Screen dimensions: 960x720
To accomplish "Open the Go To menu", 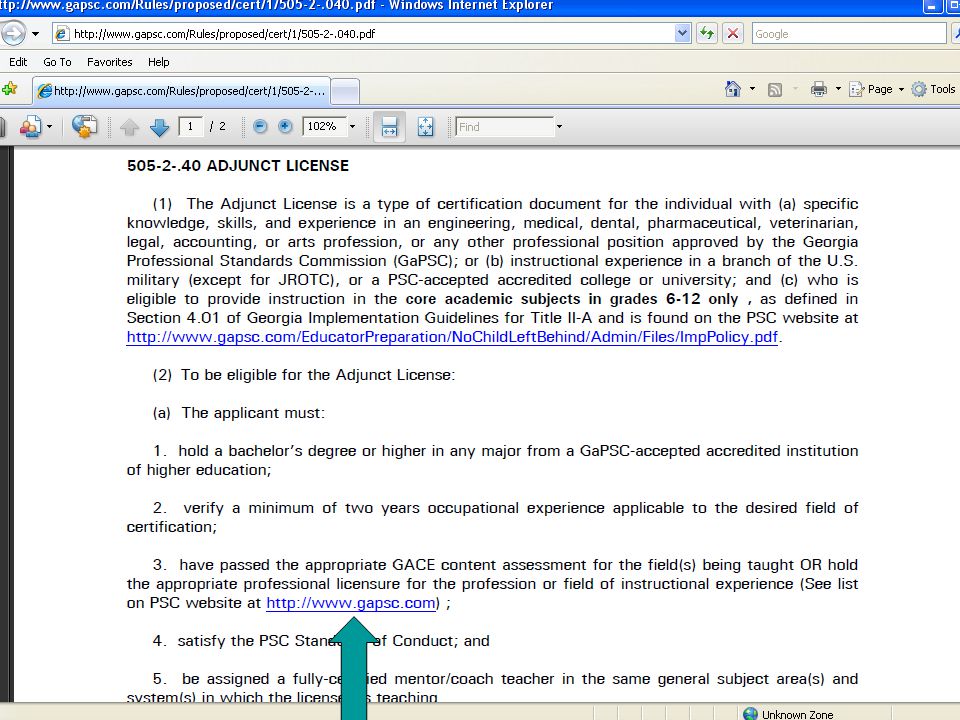I will coord(57,62).
